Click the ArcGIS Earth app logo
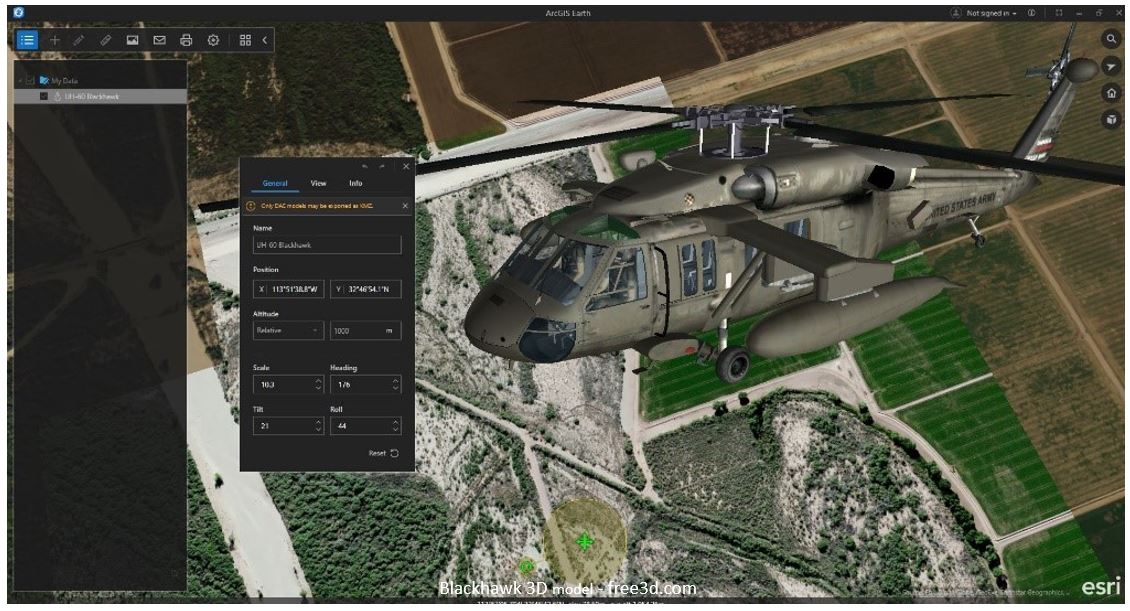 tap(19, 12)
